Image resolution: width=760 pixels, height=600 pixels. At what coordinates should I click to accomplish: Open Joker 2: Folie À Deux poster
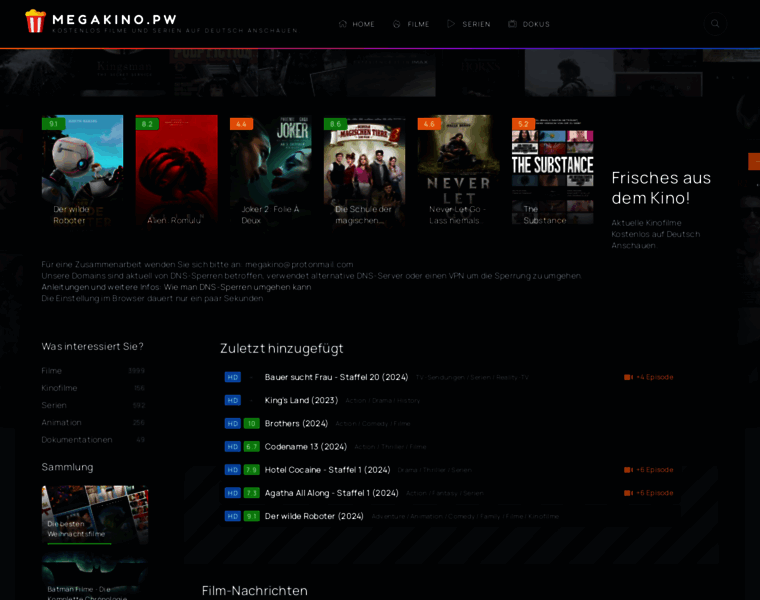pyautogui.click(x=270, y=170)
